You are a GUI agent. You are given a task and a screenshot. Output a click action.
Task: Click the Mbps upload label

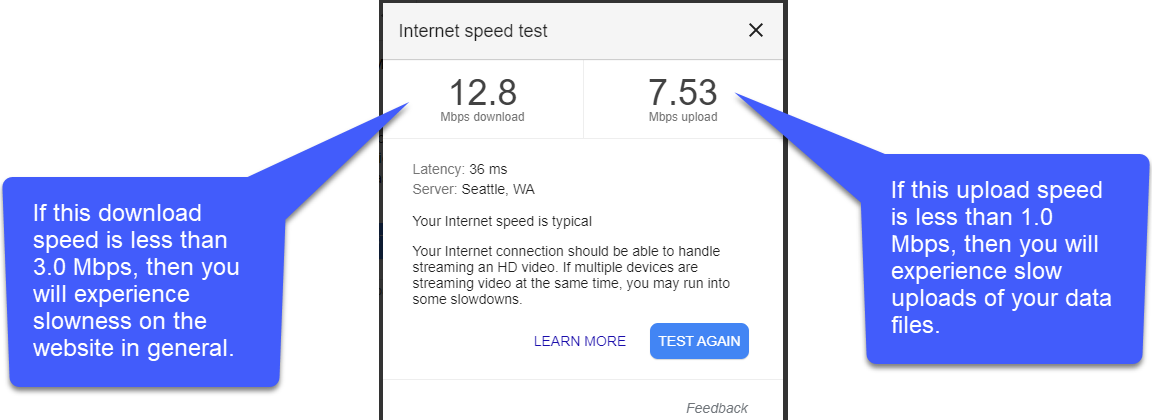pos(683,117)
